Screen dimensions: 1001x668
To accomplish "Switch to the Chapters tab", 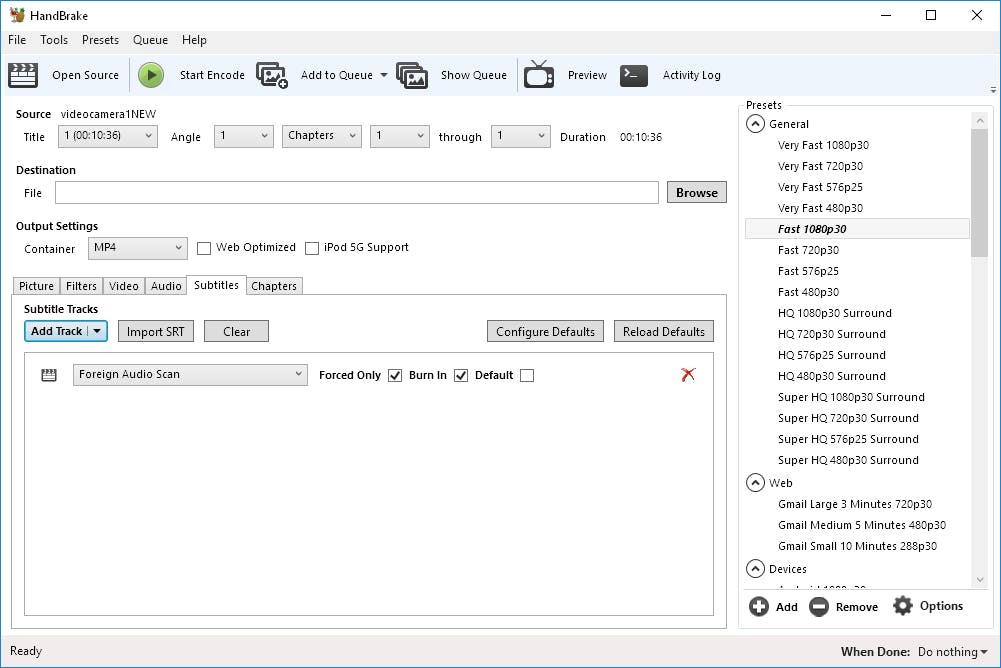I will click(274, 286).
